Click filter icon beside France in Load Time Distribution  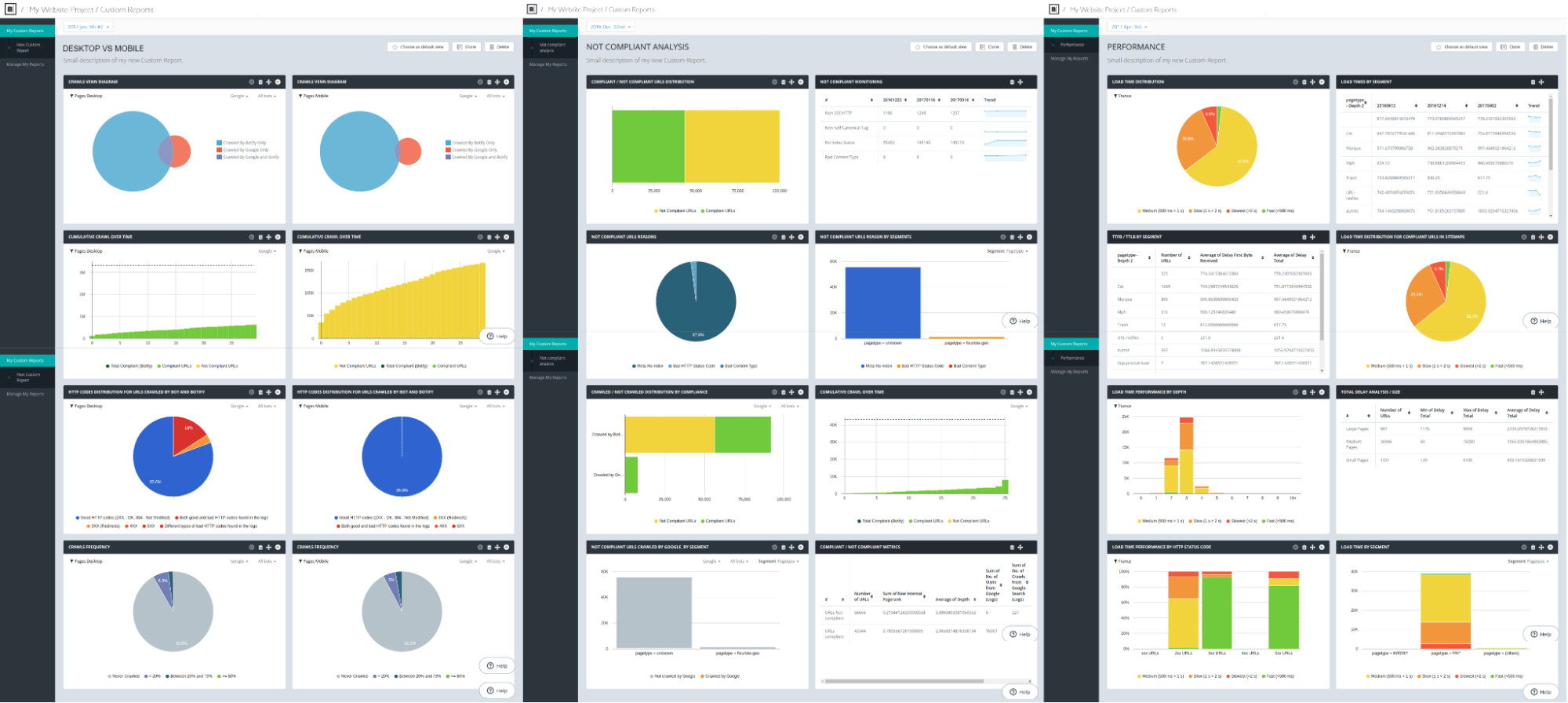pyautogui.click(x=1115, y=96)
